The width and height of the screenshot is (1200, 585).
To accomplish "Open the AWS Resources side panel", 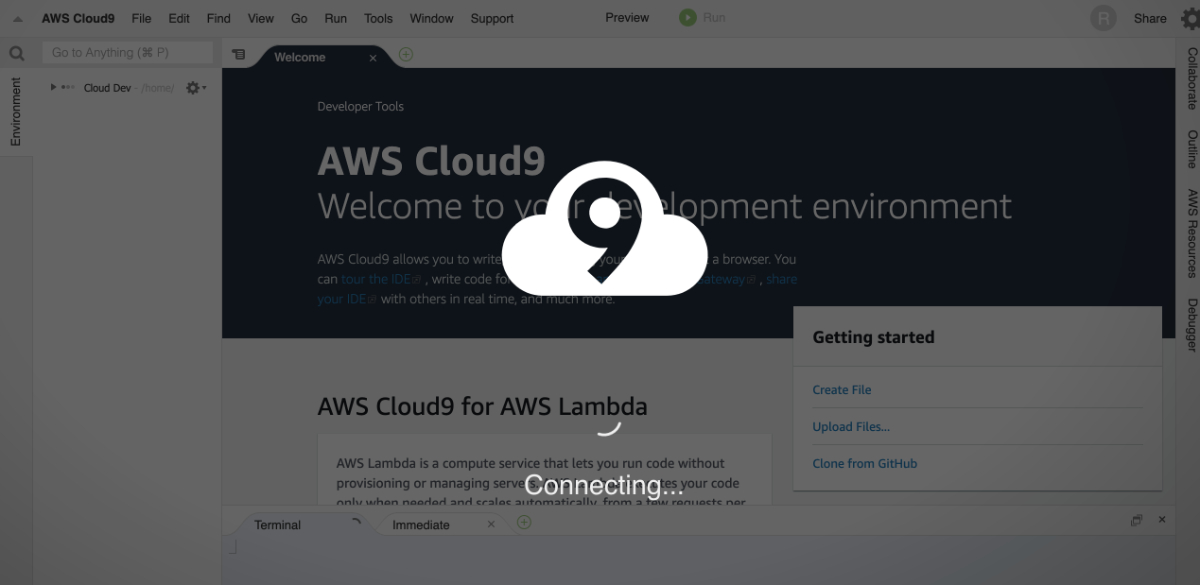I will (x=1191, y=233).
